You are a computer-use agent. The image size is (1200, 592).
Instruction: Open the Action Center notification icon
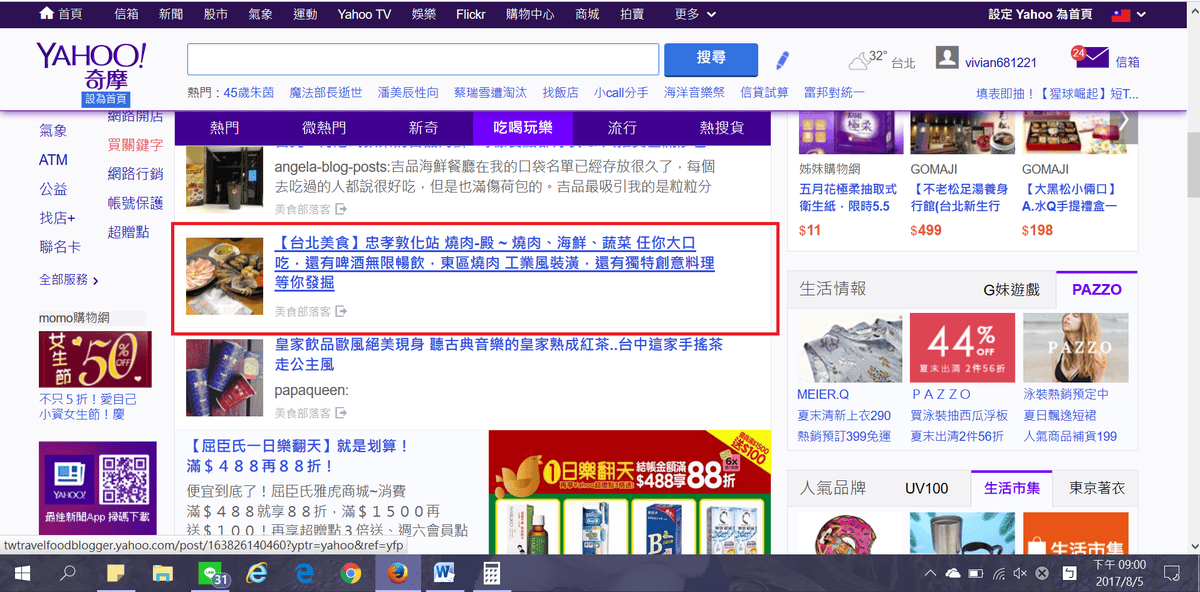point(1172,574)
